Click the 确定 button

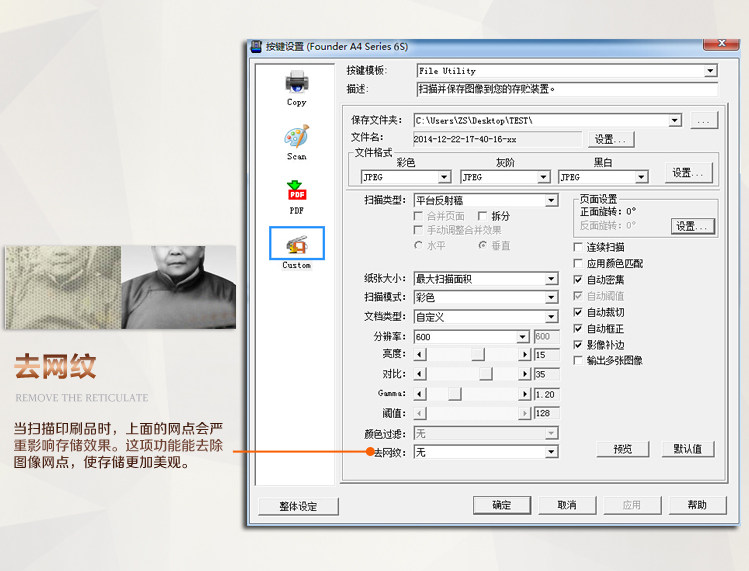[x=502, y=505]
